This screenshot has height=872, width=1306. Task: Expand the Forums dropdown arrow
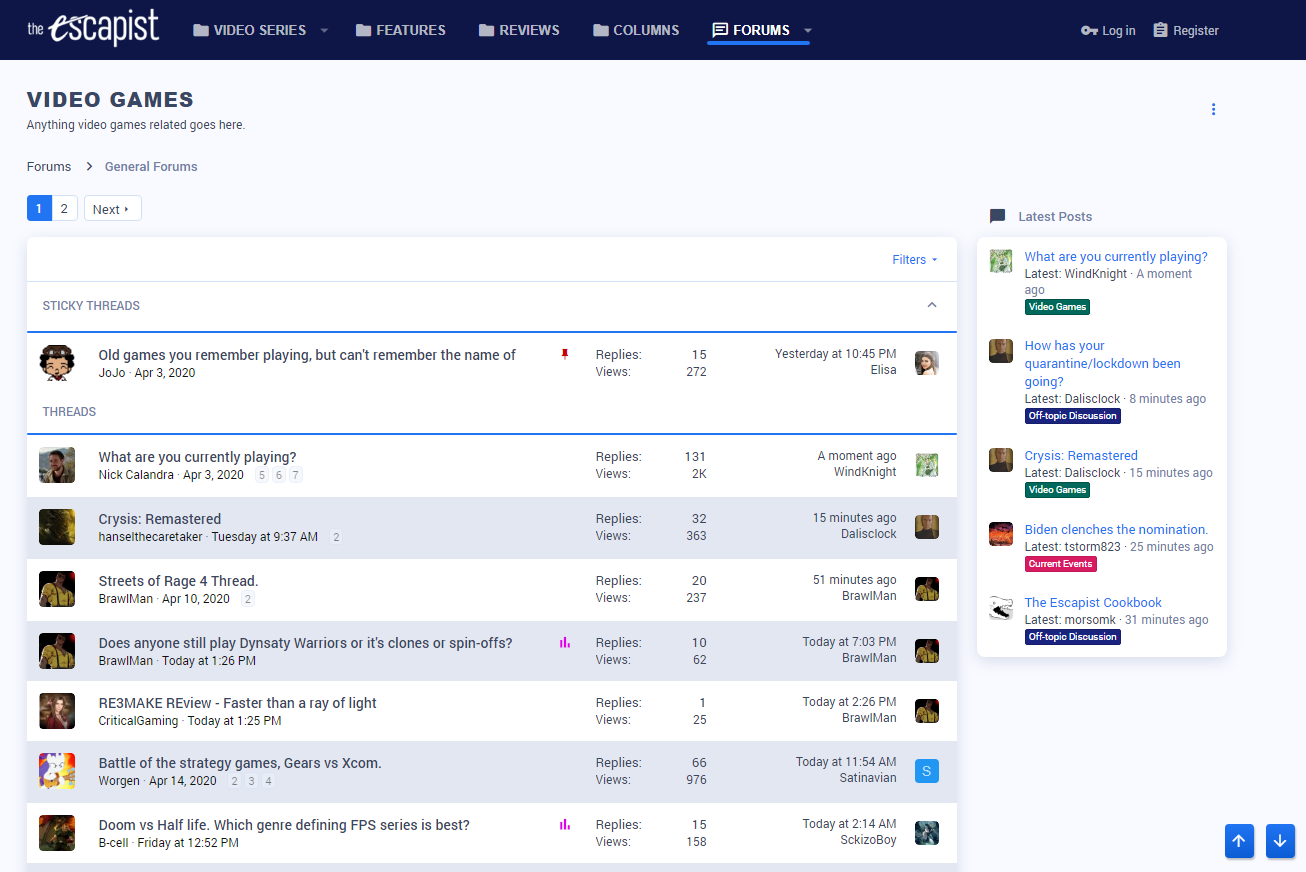point(808,30)
